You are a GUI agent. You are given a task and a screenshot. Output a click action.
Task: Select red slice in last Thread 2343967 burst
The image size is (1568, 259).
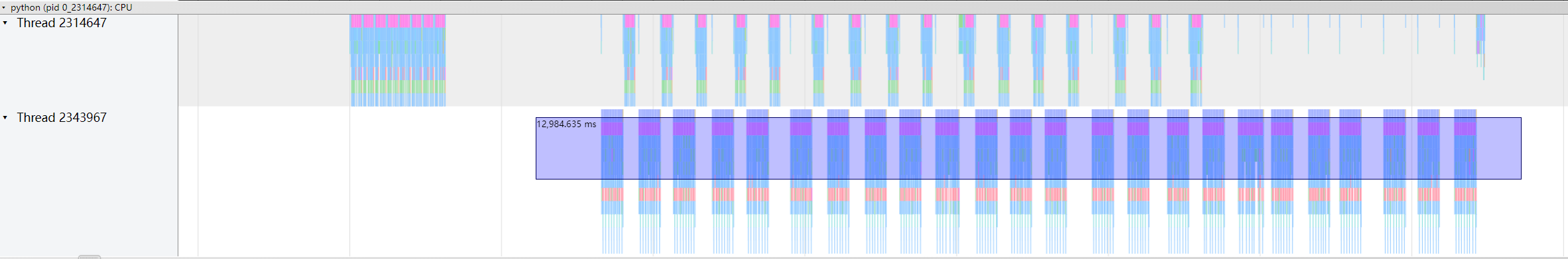pos(1465,194)
